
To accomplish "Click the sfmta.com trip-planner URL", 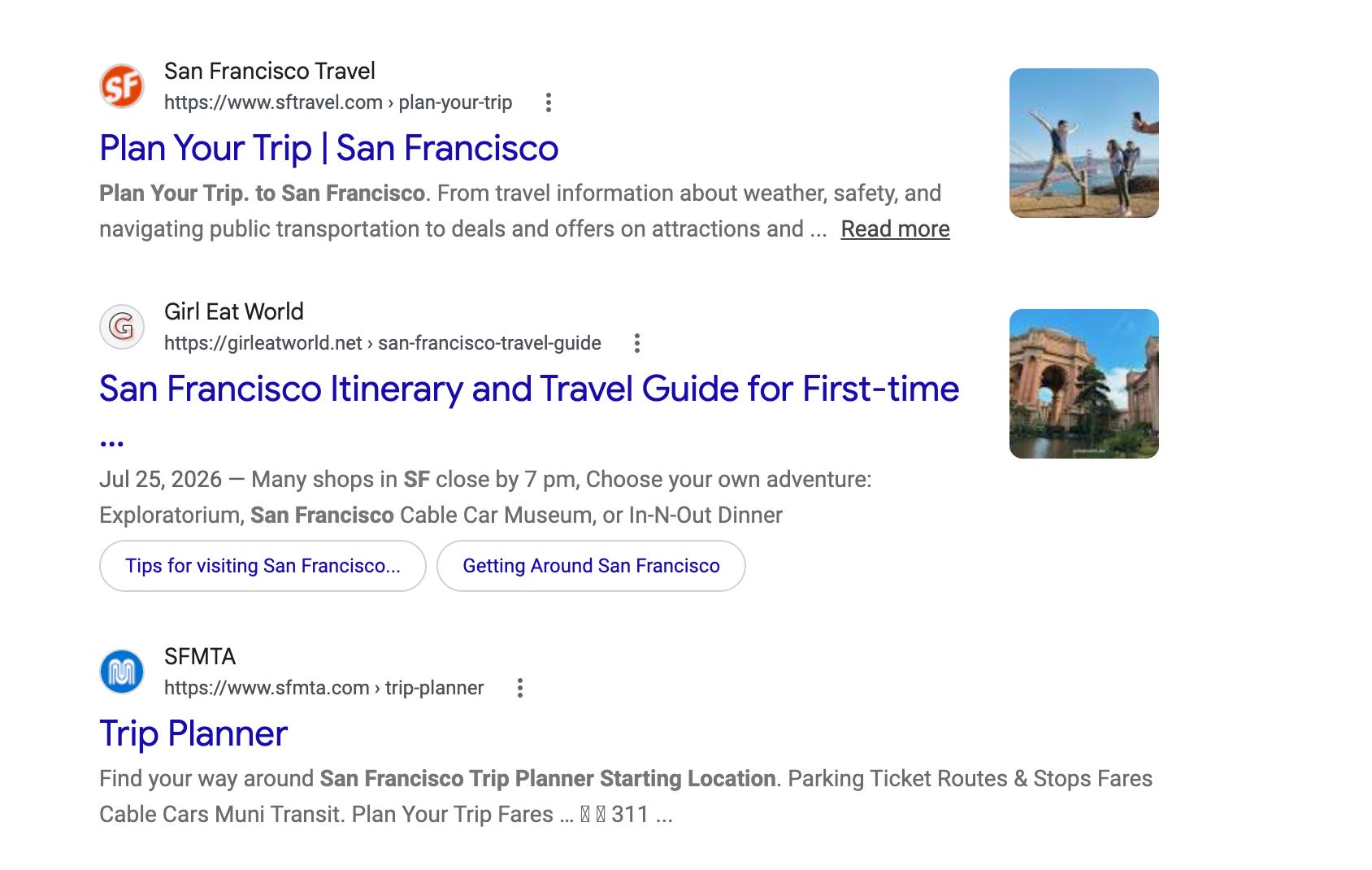I will pyautogui.click(x=323, y=688).
